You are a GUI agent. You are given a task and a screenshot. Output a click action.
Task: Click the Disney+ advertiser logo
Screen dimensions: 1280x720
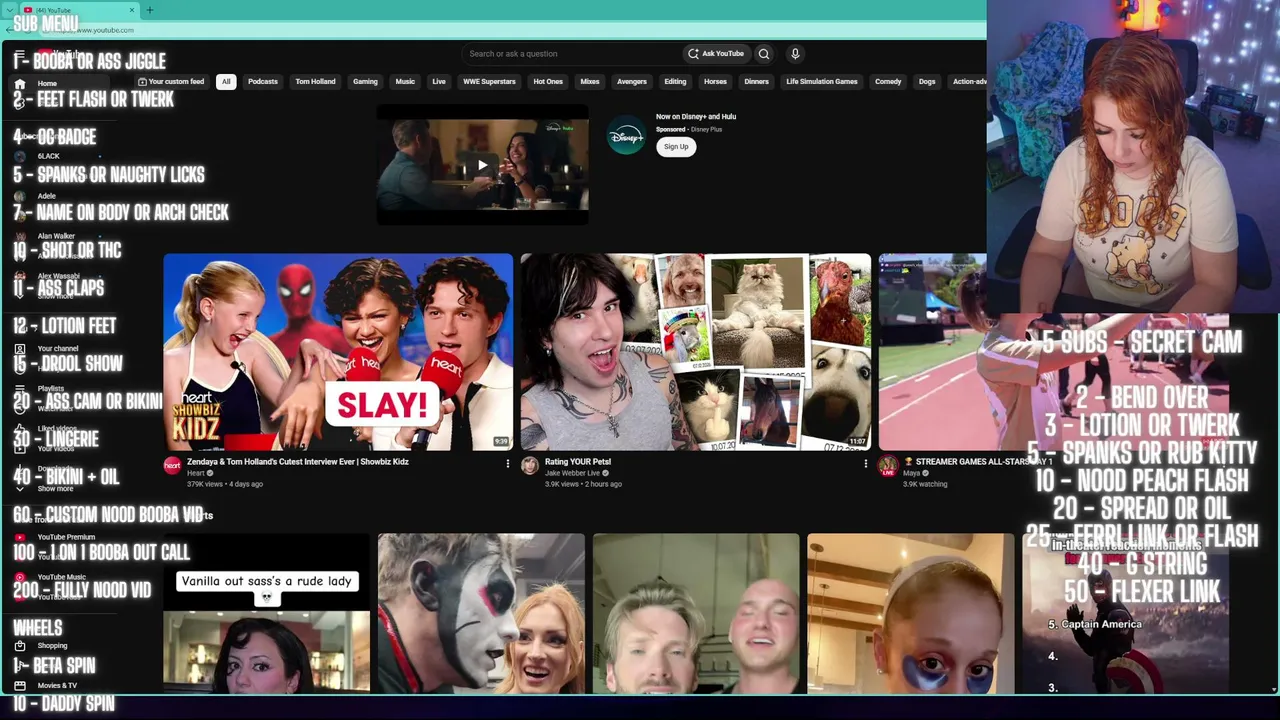point(626,136)
